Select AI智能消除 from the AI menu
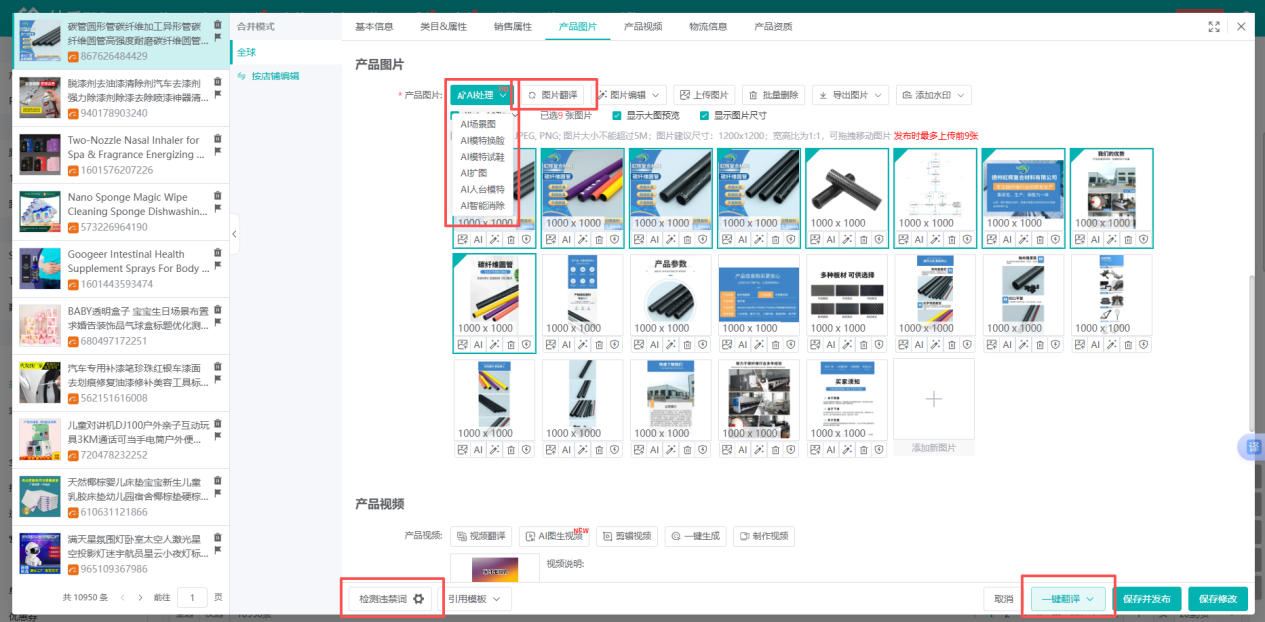1265x622 pixels. click(x=482, y=205)
